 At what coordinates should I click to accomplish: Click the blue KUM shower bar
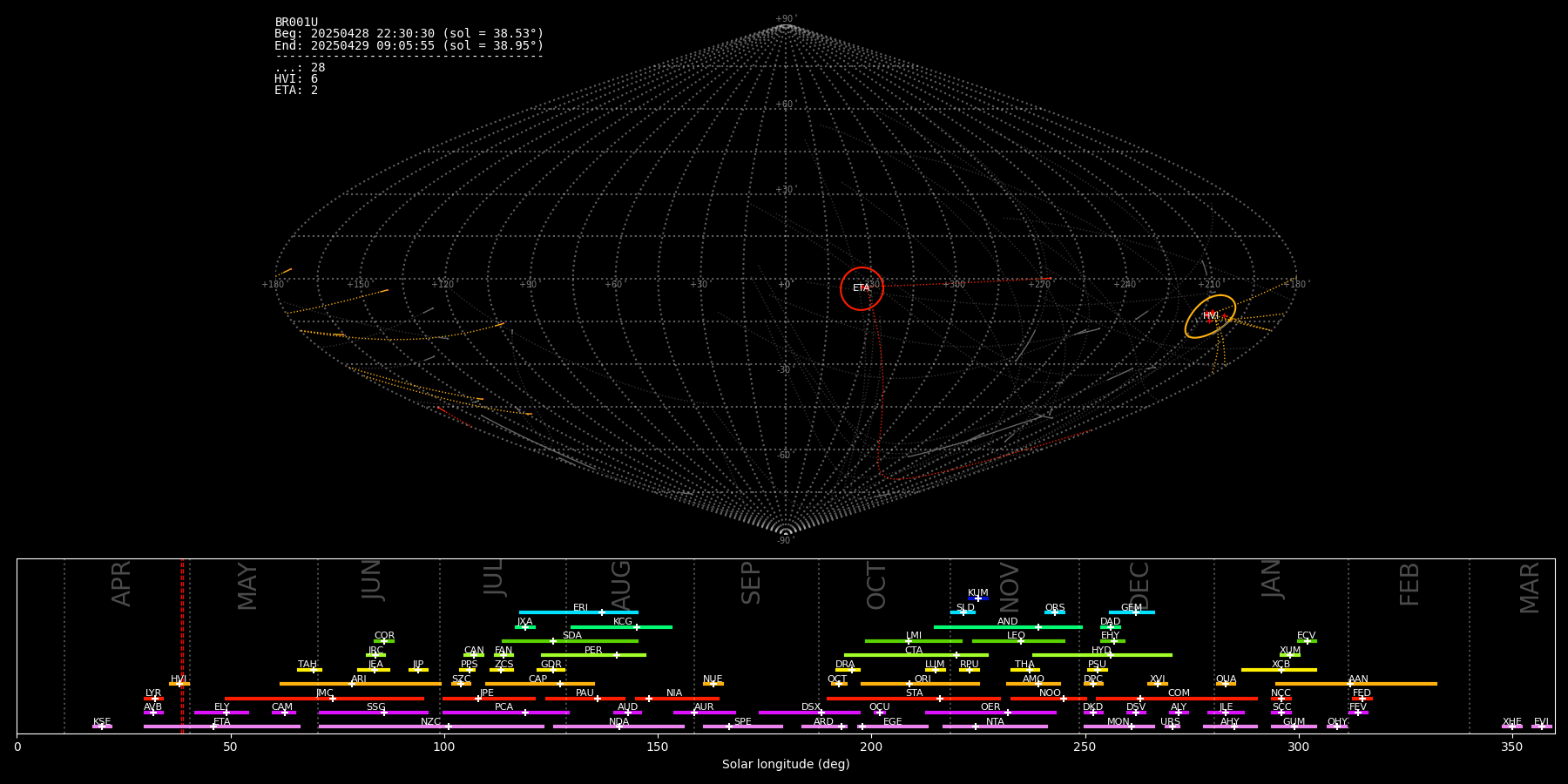coord(977,598)
